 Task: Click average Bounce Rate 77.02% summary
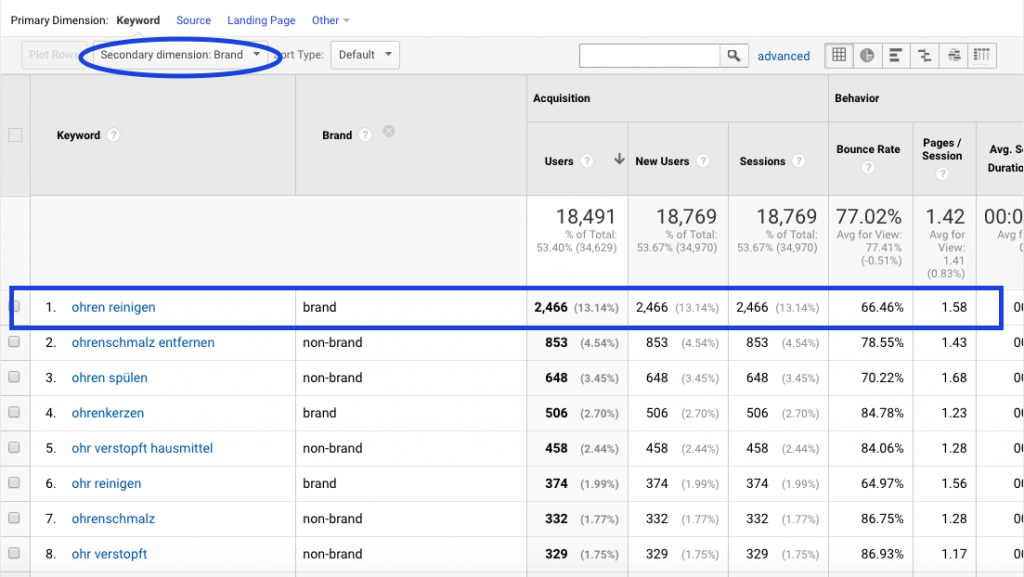tap(869, 216)
